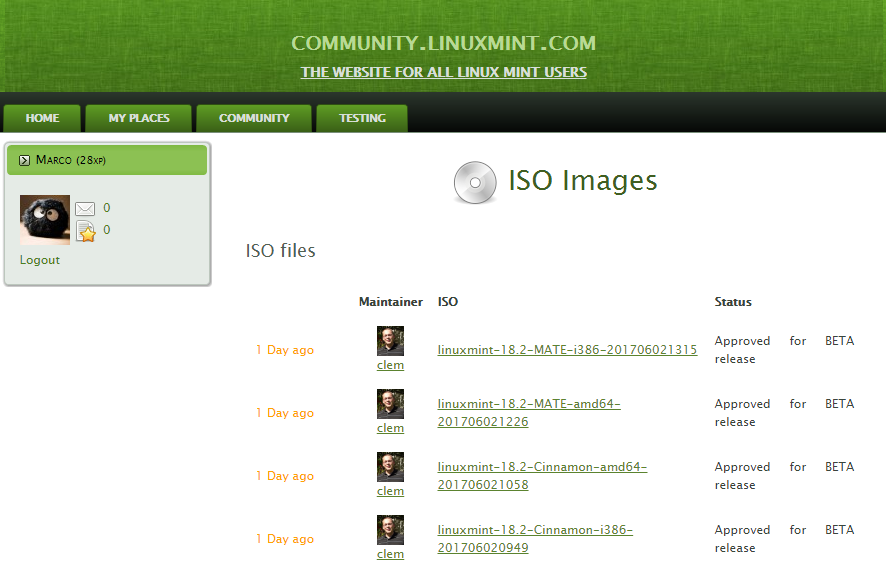Click the clem link in the Cinnamon-i386 row

390,554
